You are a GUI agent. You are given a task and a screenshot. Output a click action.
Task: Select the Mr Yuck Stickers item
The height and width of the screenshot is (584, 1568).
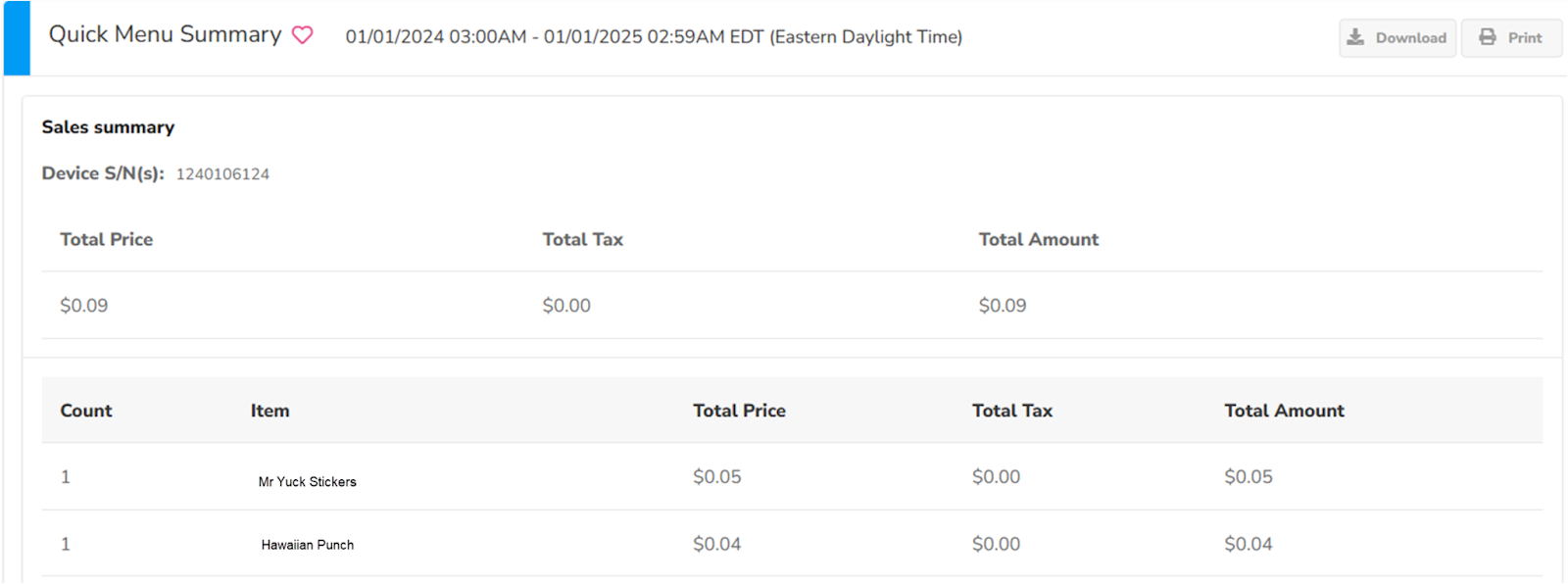(x=307, y=482)
